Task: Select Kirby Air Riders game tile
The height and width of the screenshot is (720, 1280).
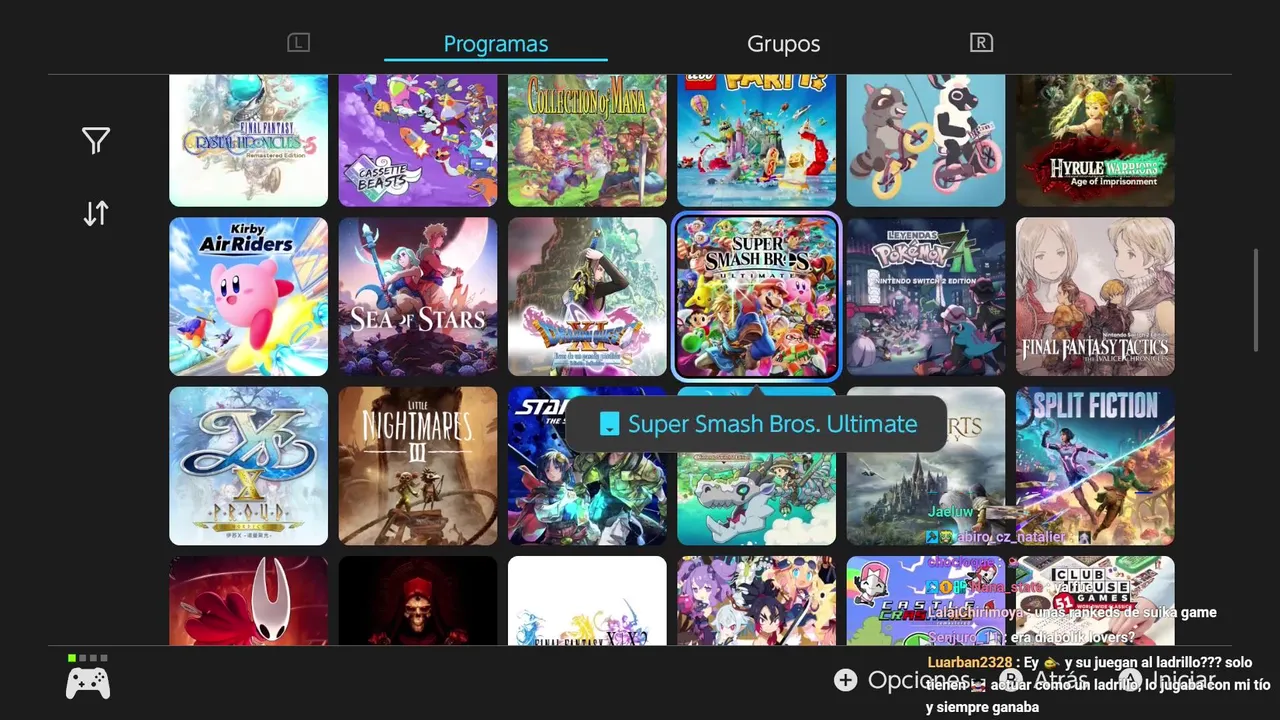Action: [x=249, y=297]
